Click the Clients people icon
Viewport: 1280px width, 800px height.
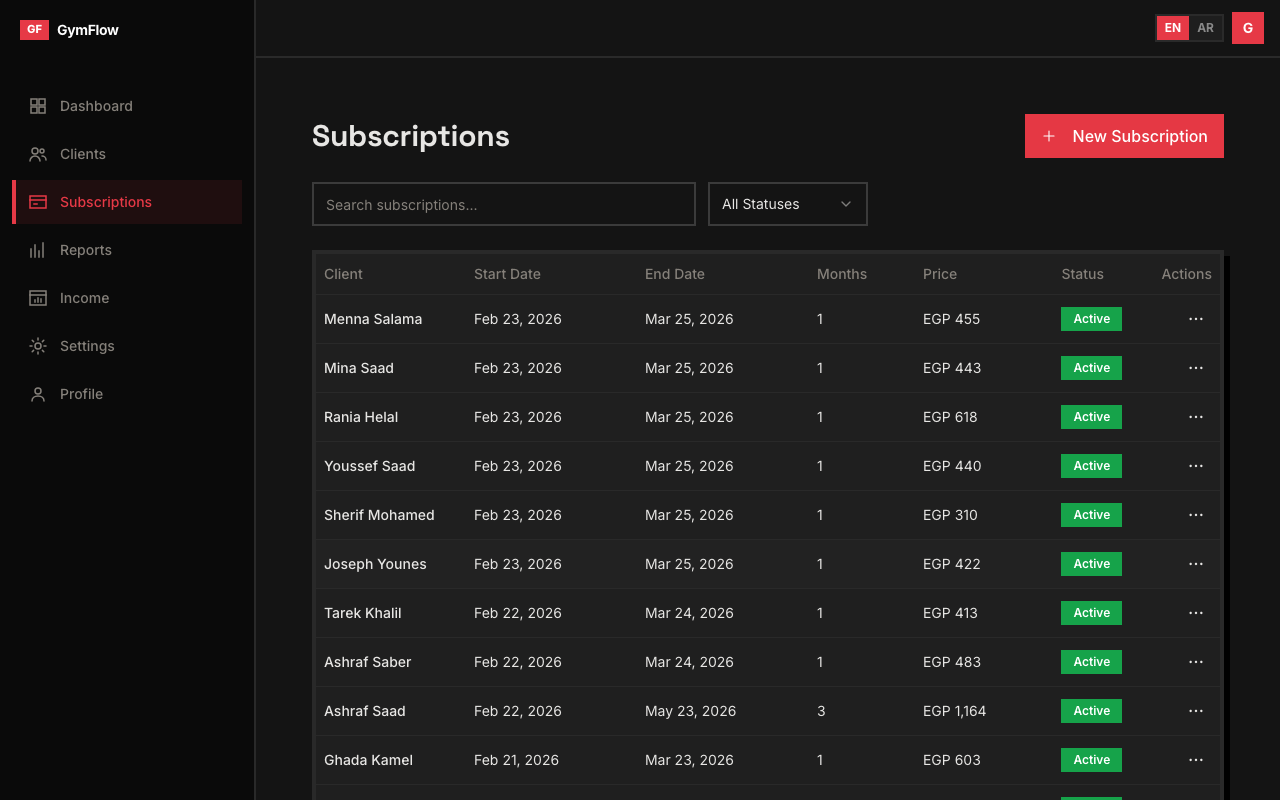[38, 154]
